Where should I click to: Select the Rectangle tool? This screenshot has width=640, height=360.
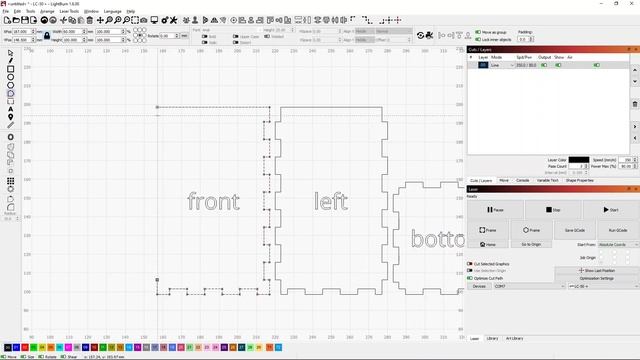(x=11, y=69)
